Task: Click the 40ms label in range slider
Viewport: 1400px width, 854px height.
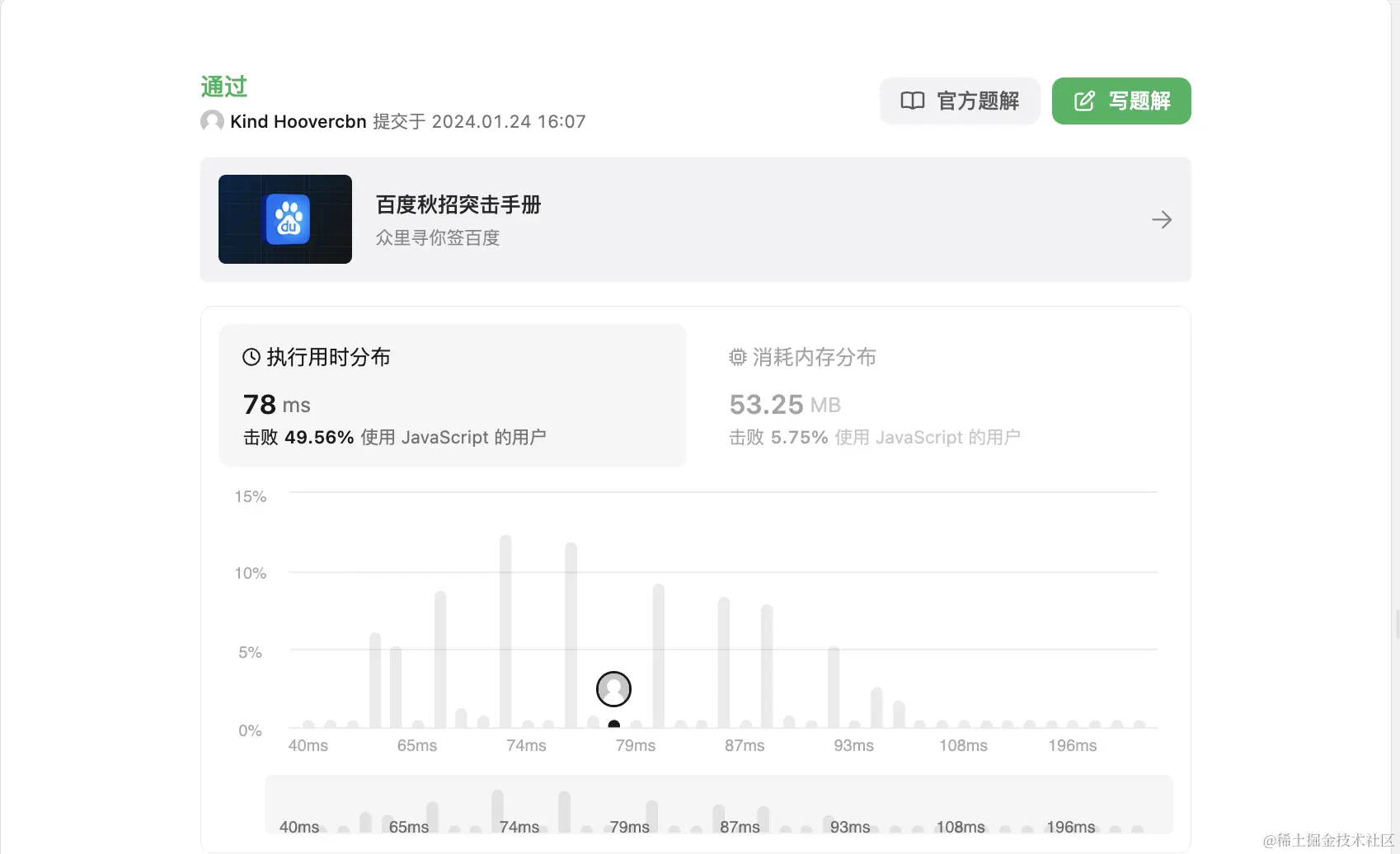Action: tap(299, 827)
